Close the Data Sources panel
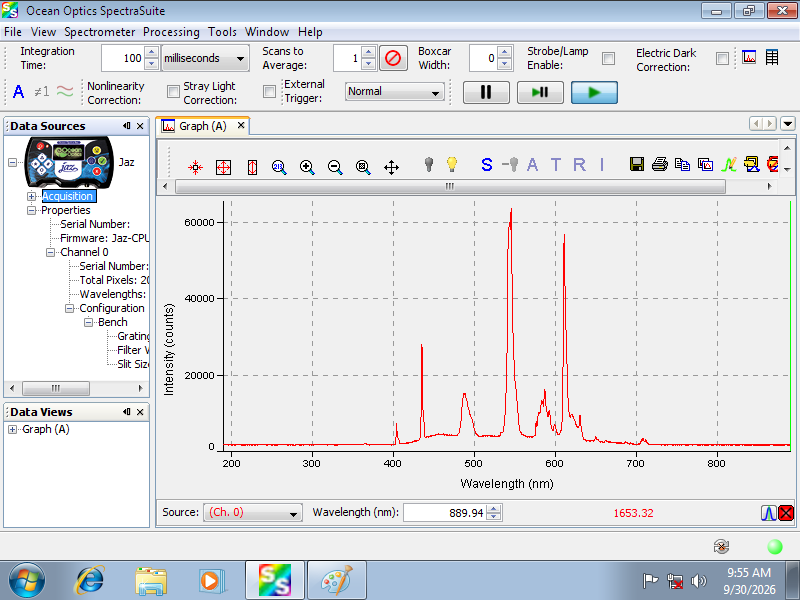Viewport: 800px width, 600px height. tap(140, 126)
